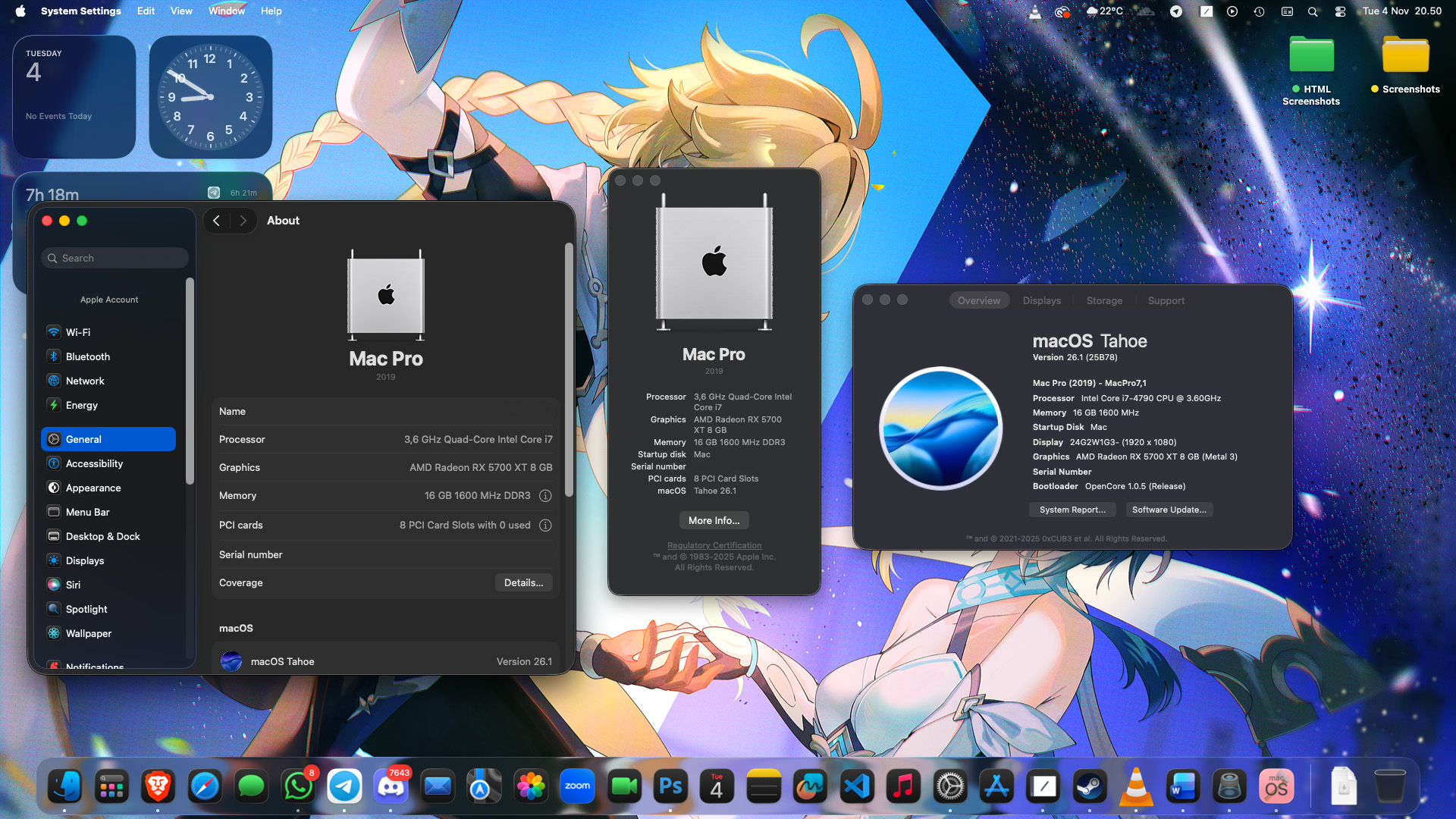Open Discord from the Dock
Screen dimensions: 1456x819
[391, 786]
